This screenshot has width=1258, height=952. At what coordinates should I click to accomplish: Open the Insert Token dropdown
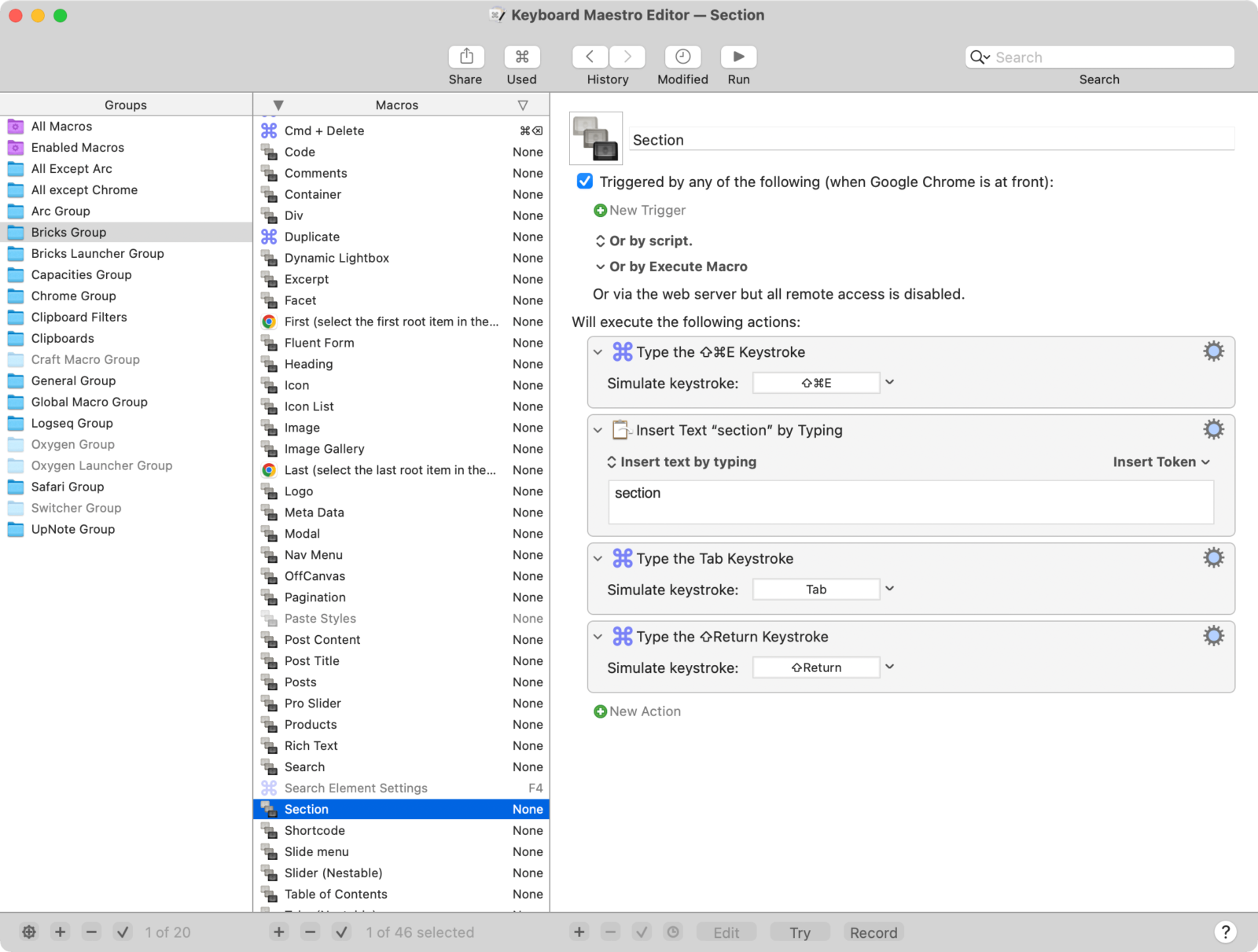click(x=1161, y=462)
